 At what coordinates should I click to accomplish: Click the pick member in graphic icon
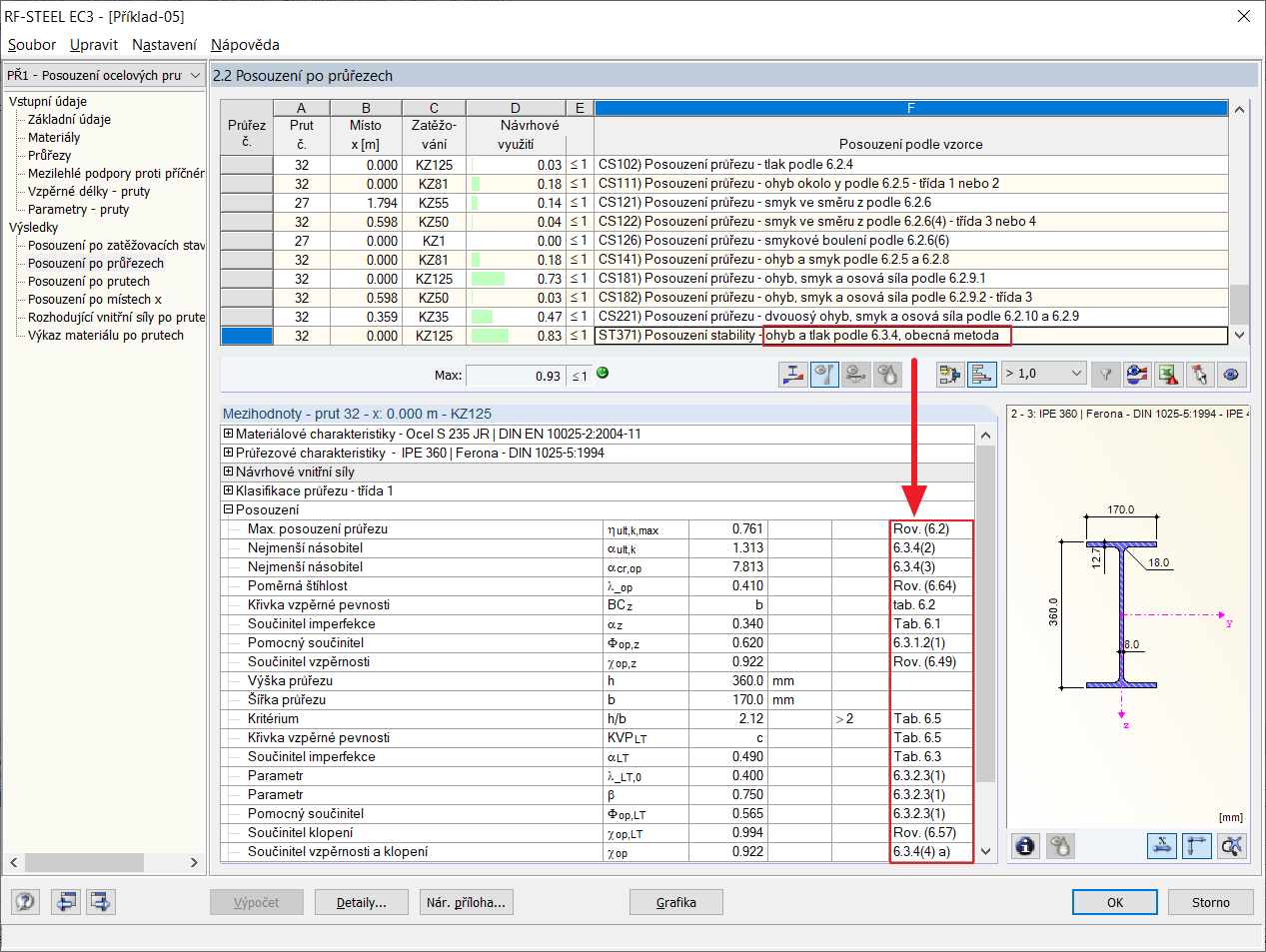tap(1200, 374)
